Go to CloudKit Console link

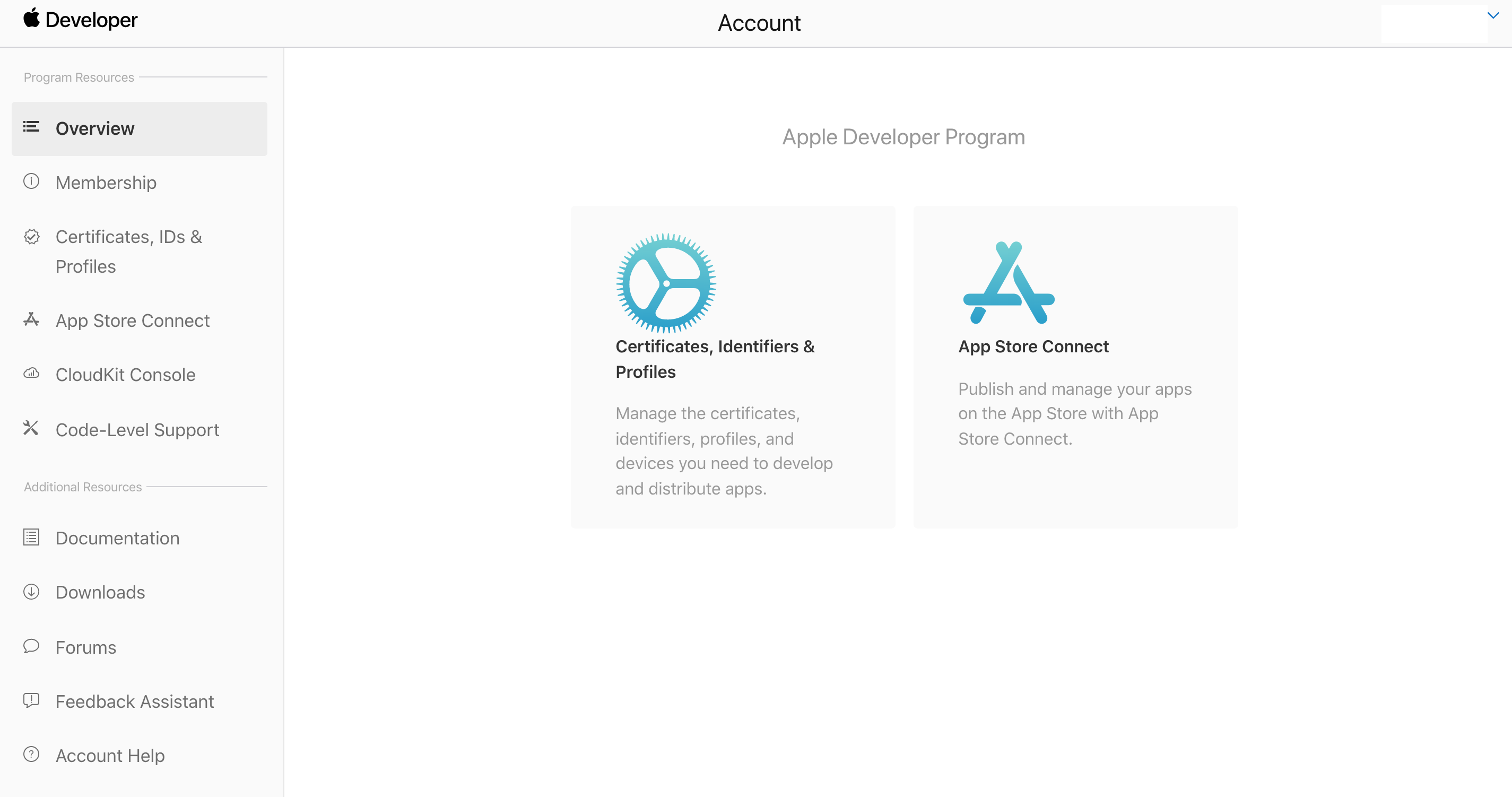(x=125, y=375)
